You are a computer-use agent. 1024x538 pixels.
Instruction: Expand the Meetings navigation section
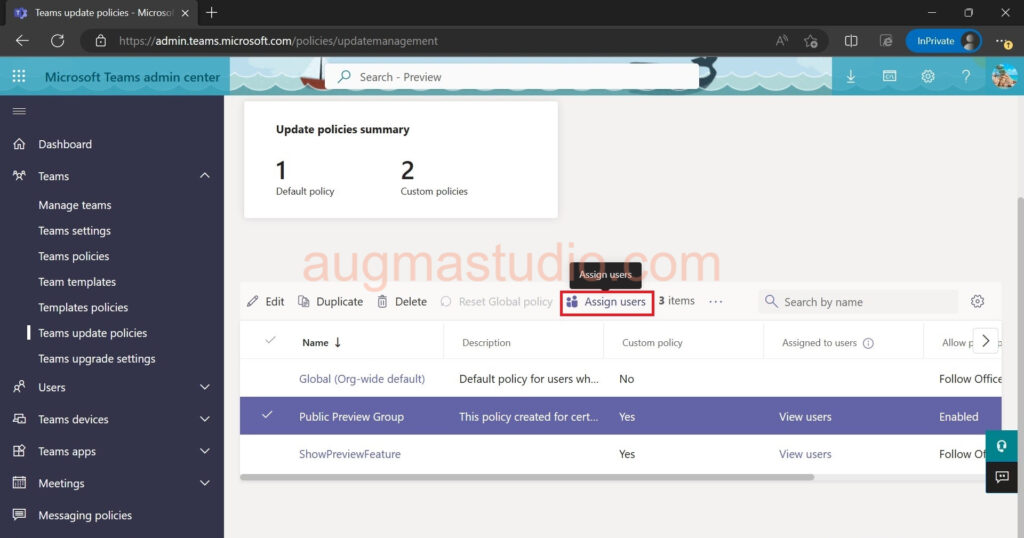coord(205,483)
